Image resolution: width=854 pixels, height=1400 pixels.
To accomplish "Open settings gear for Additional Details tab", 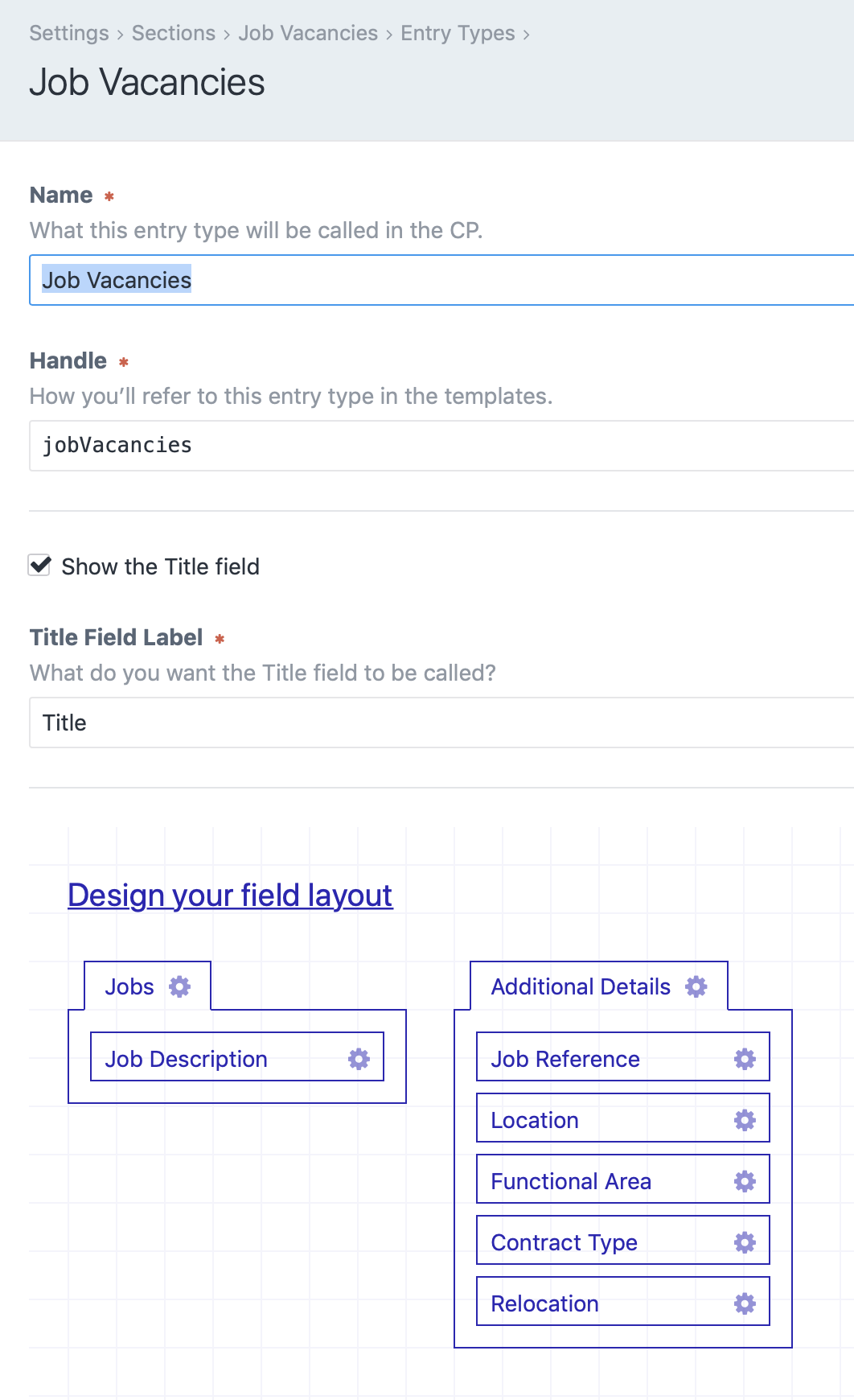I will [696, 986].
